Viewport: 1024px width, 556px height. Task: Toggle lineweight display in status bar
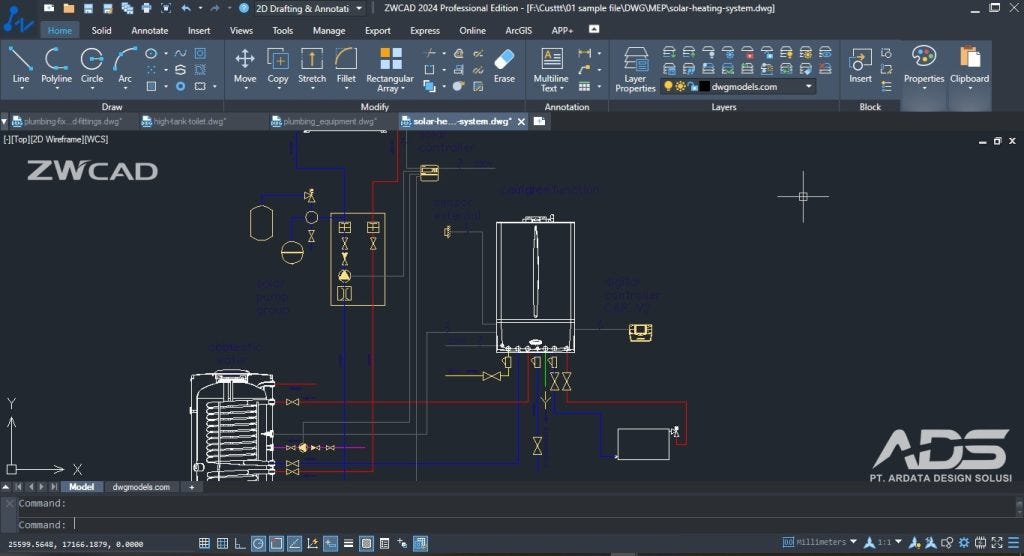349,544
